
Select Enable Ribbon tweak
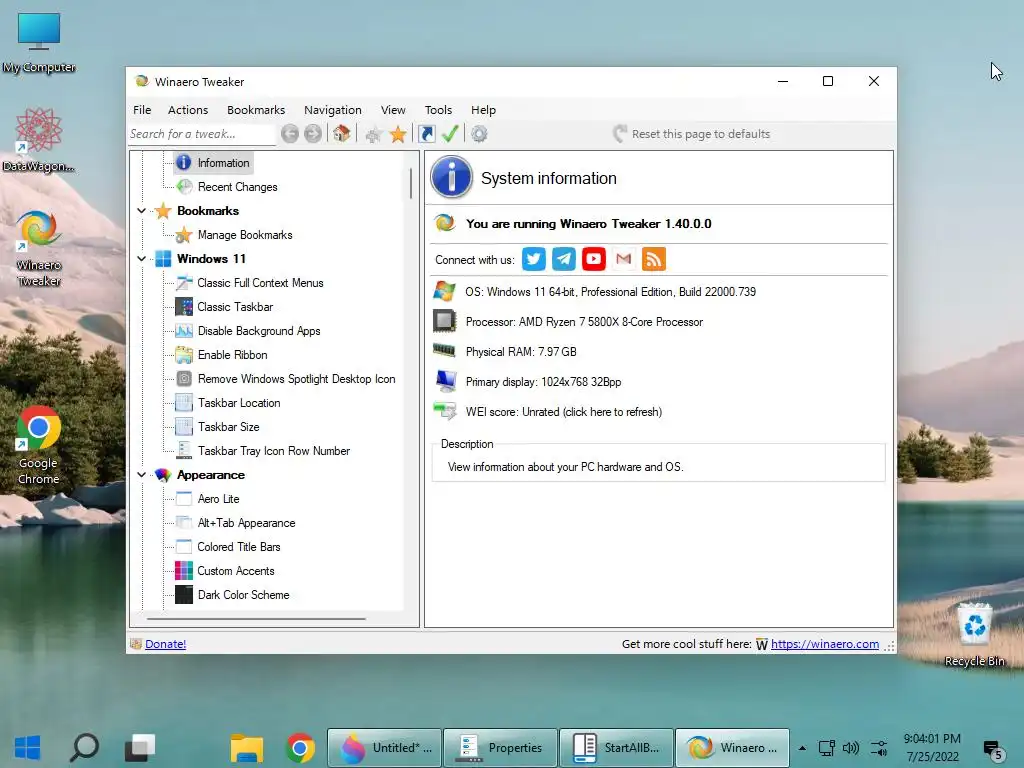pyautogui.click(x=232, y=355)
